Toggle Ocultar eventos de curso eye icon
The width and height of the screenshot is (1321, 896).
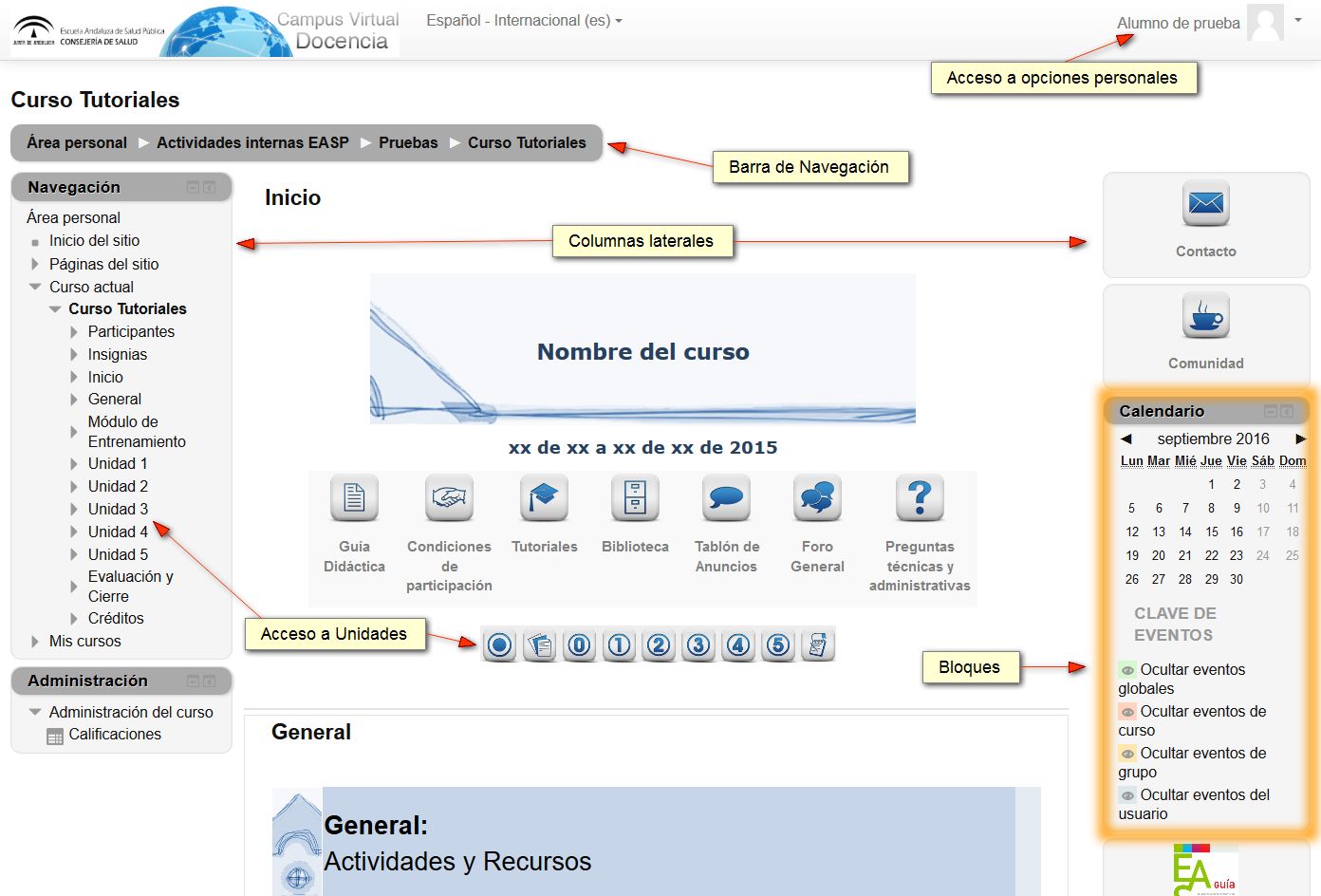coord(1127,712)
